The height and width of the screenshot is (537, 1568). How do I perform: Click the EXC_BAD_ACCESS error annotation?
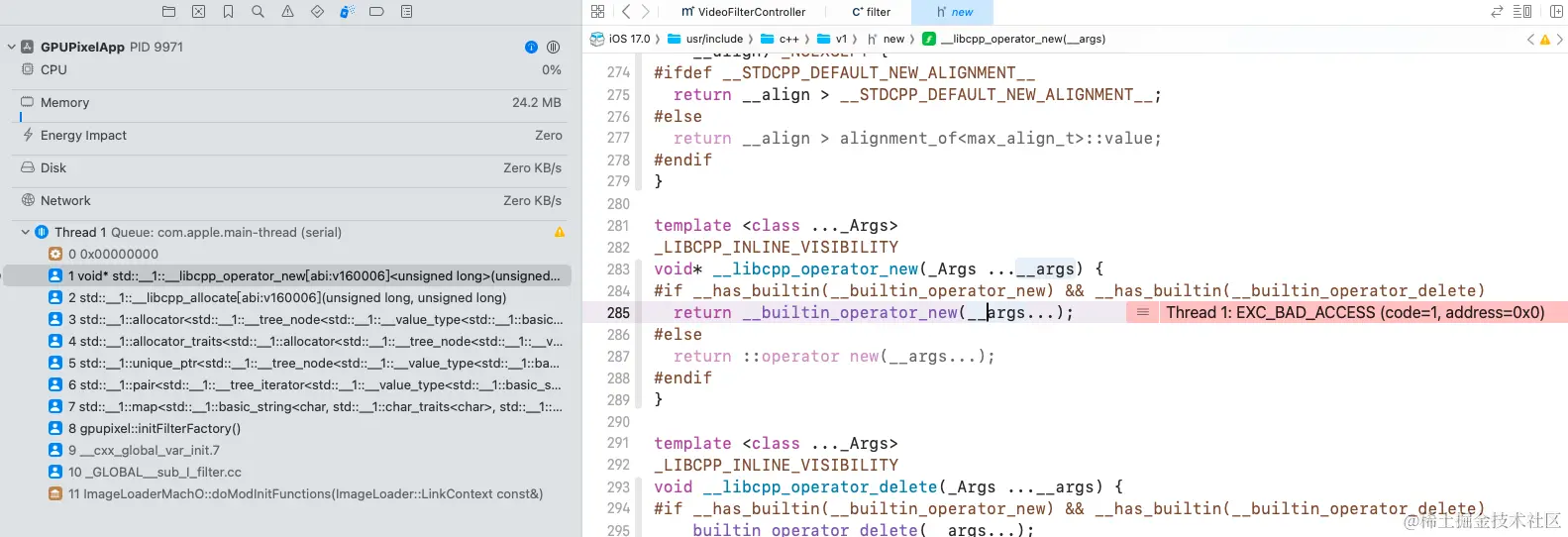click(1355, 312)
